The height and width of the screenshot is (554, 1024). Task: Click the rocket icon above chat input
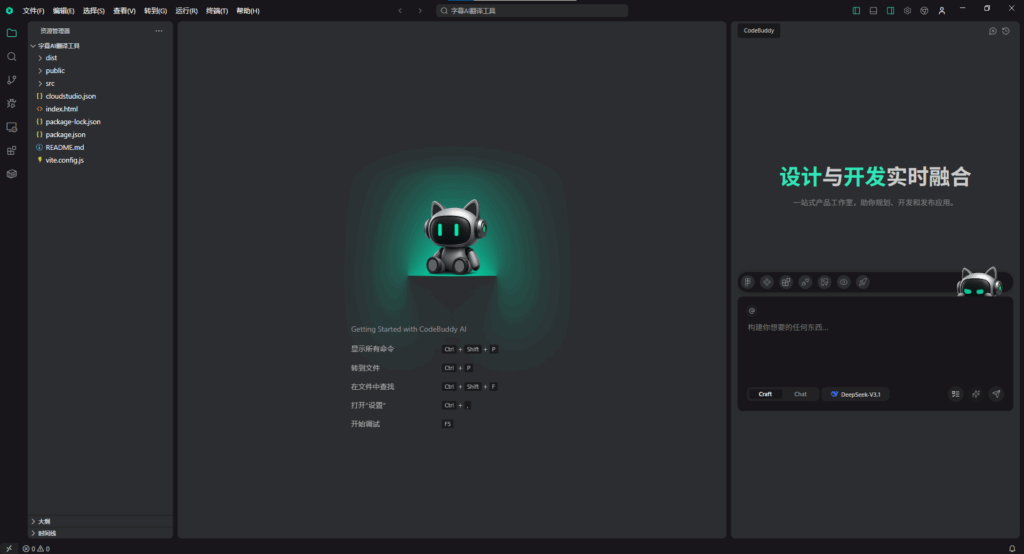click(862, 282)
